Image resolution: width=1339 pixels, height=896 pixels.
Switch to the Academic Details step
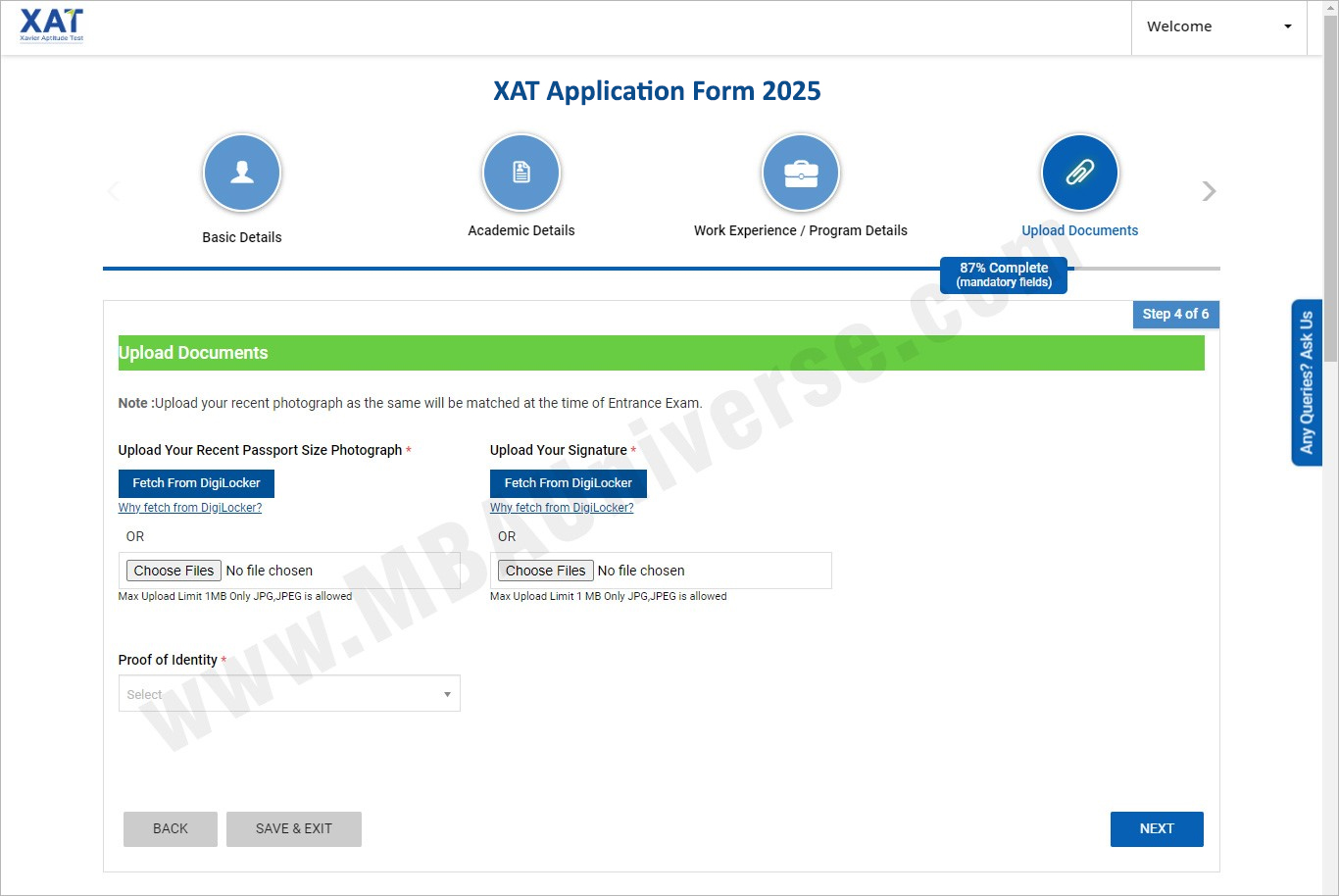click(521, 230)
